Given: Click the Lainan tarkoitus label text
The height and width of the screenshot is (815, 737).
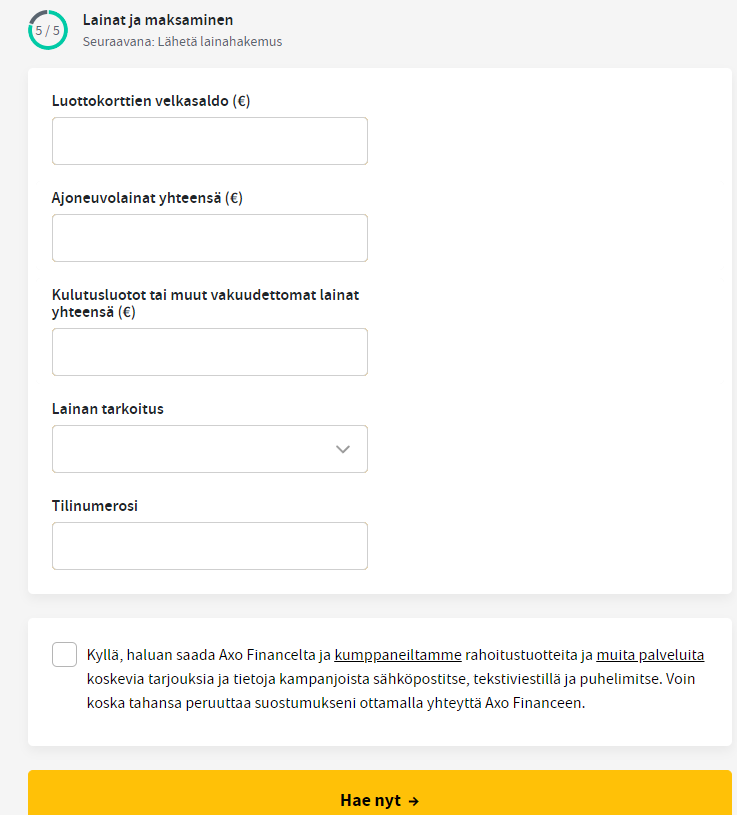Looking at the screenshot, I should tap(108, 409).
